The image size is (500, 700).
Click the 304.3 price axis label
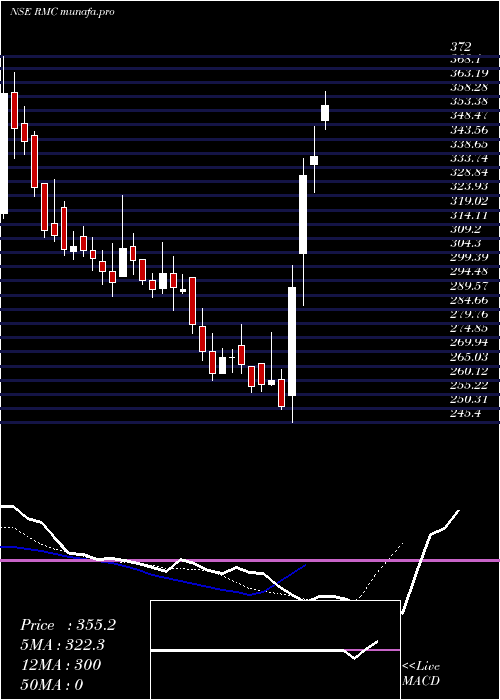click(466, 243)
